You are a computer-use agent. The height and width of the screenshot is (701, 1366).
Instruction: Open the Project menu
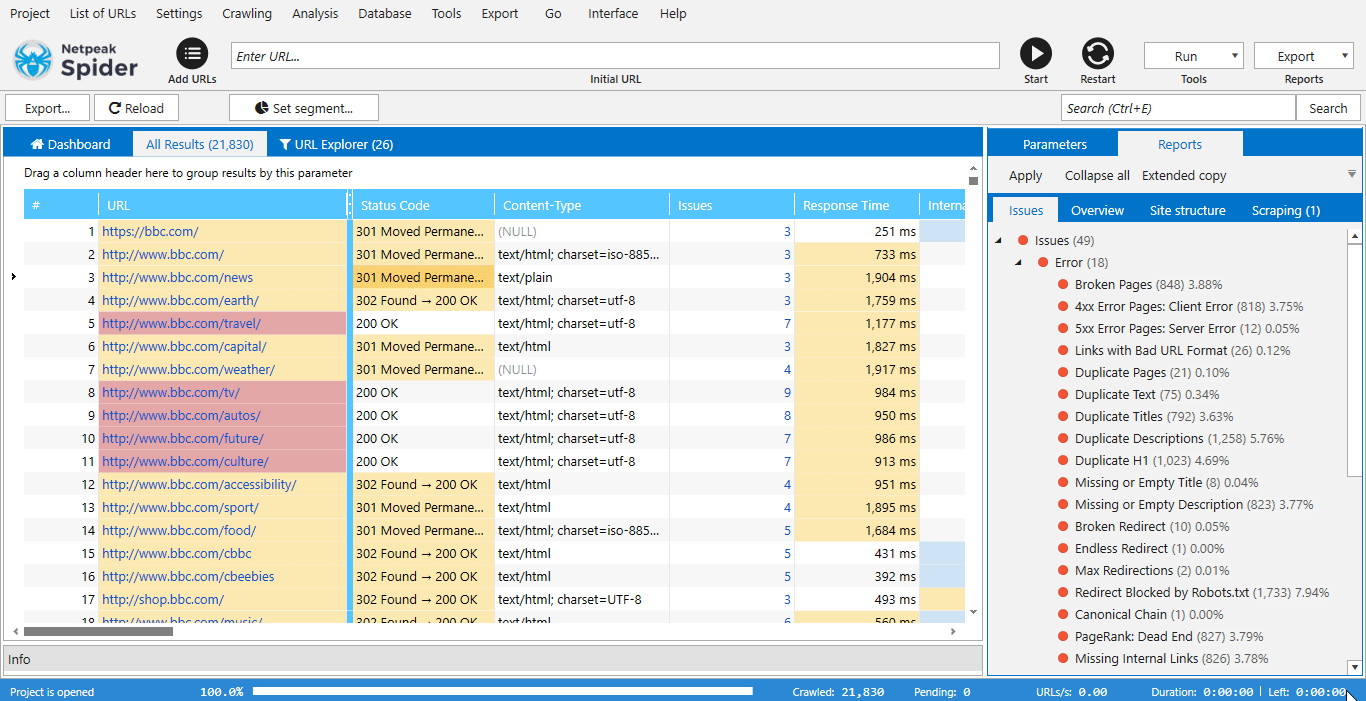coord(30,13)
